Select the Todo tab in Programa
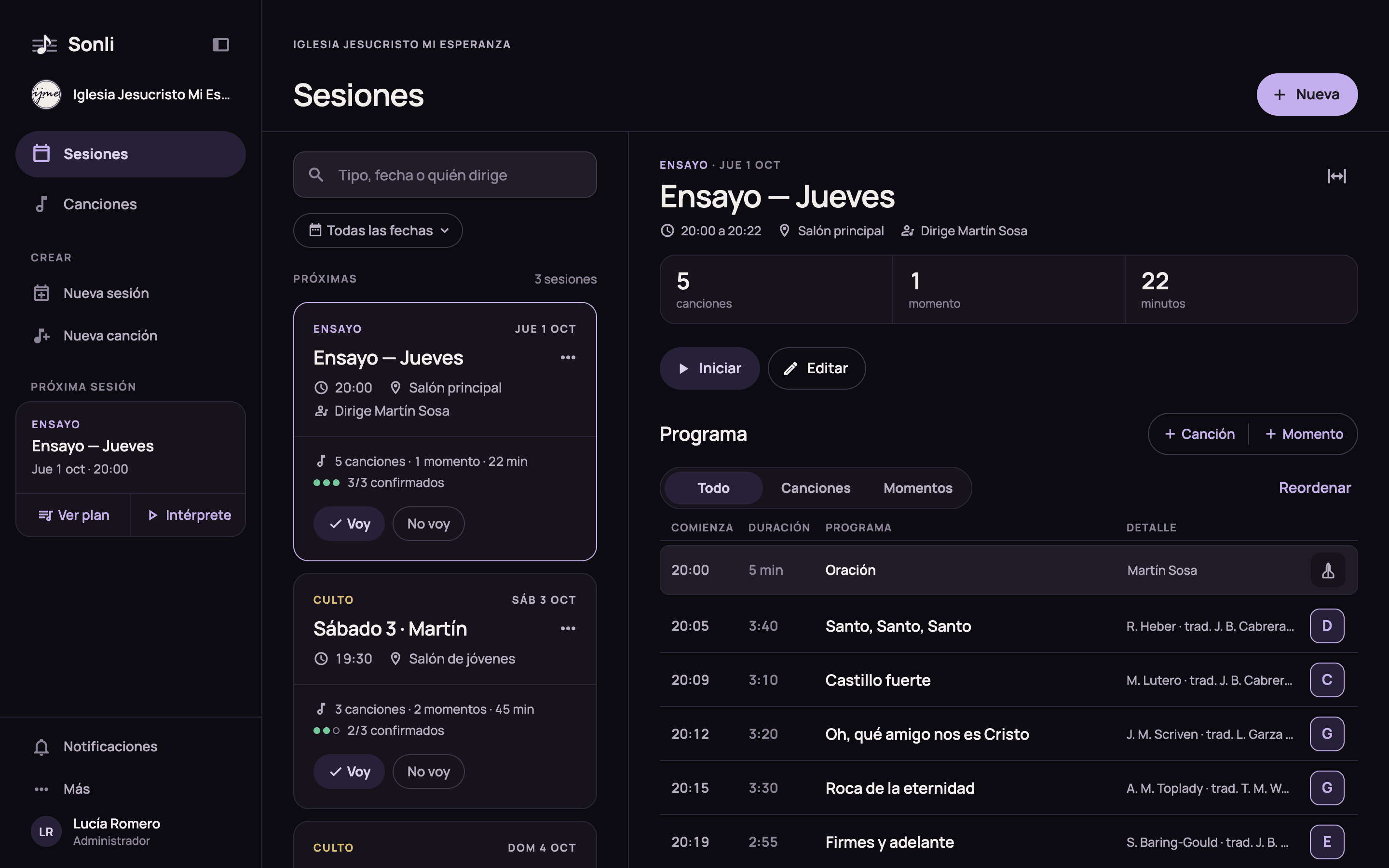 tap(713, 488)
